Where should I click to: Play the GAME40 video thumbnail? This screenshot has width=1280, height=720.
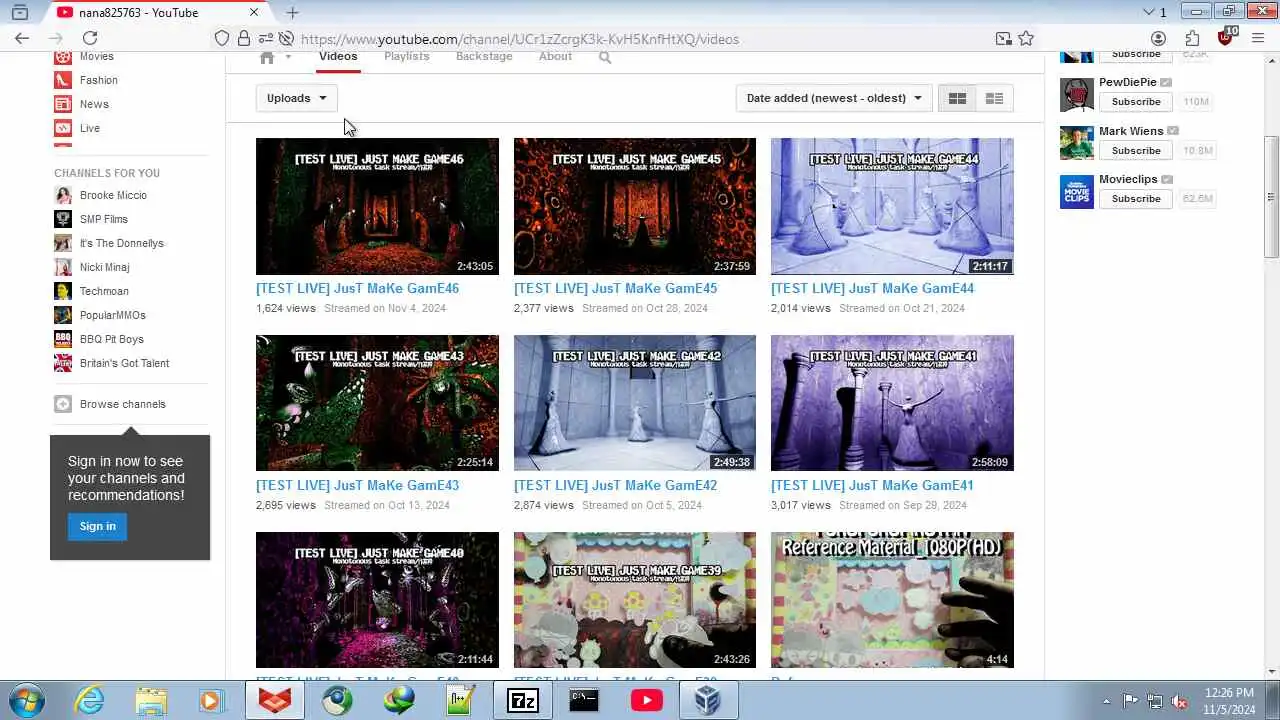[377, 600]
